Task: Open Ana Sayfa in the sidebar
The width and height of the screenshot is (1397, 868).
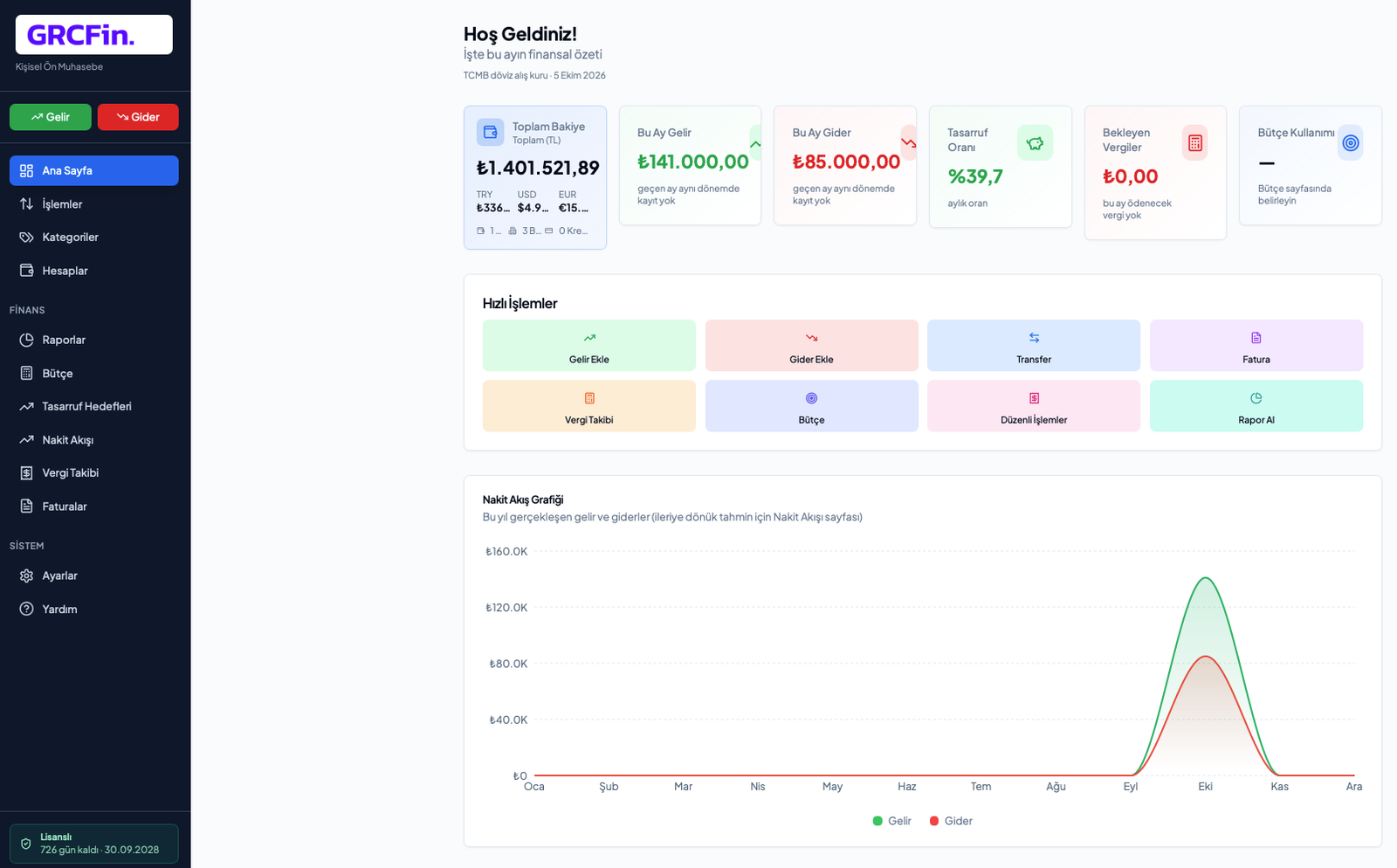Action: tap(94, 170)
